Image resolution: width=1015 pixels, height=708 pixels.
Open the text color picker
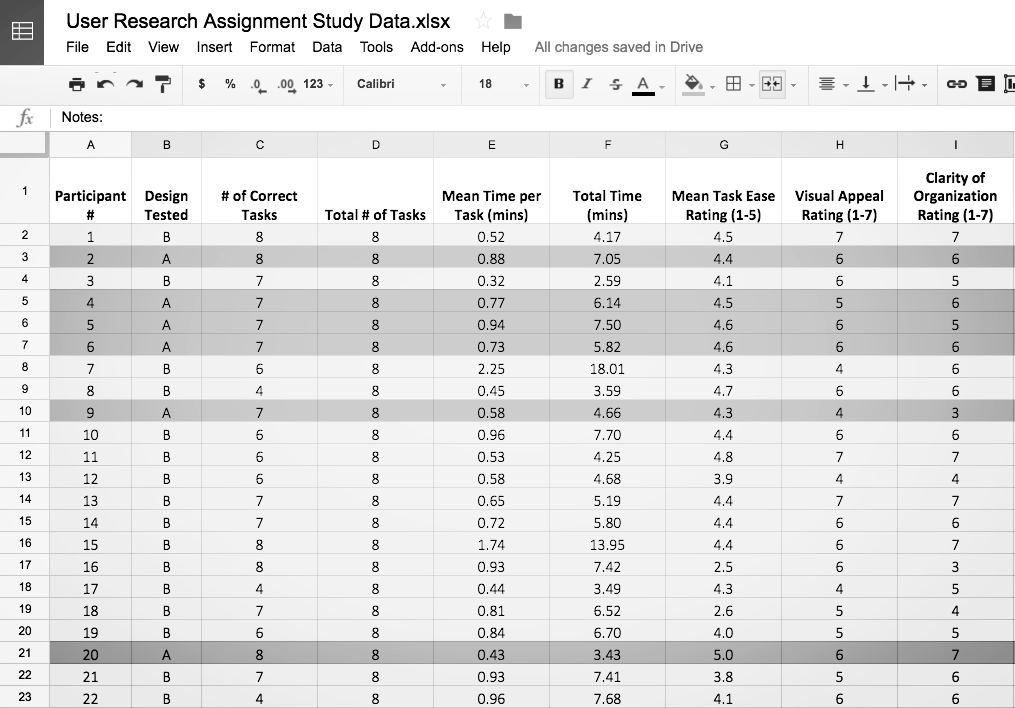(641, 84)
